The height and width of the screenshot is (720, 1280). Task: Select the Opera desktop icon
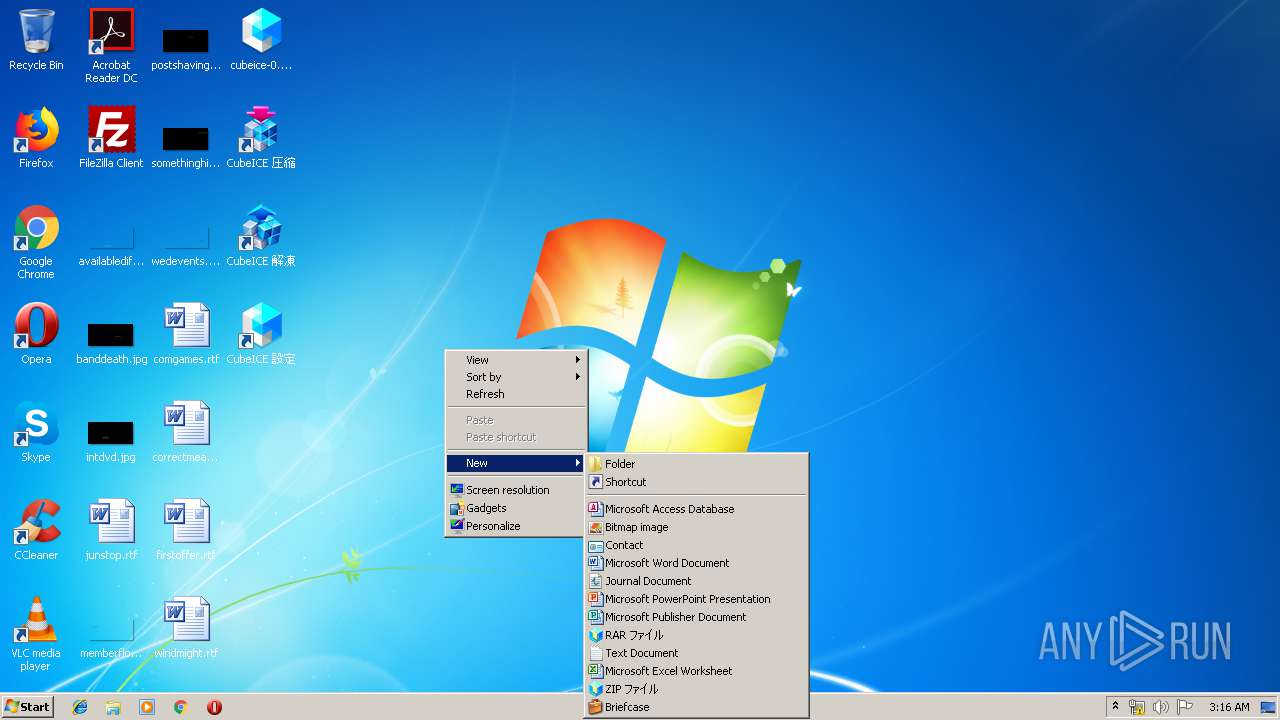coord(36,334)
